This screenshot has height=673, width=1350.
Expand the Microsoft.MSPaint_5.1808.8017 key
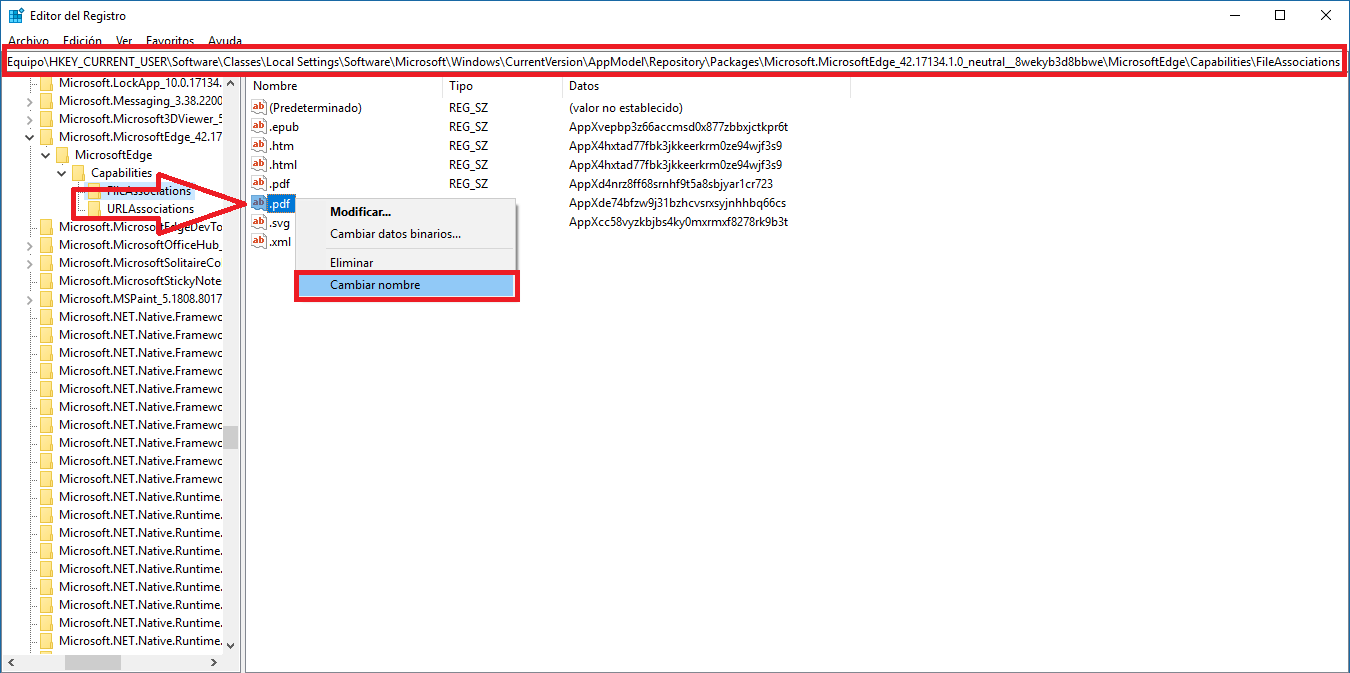tap(29, 299)
